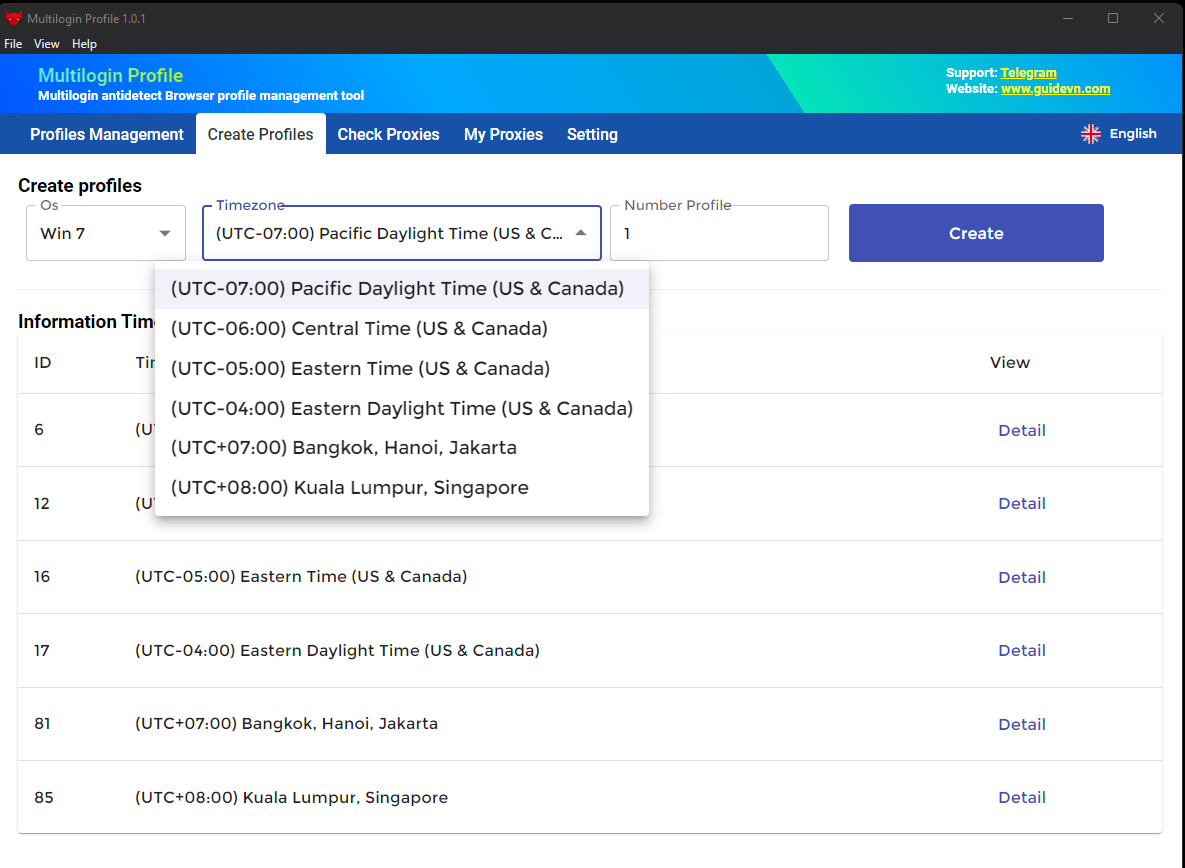
Task: Click ID cell 12
Action: click(x=42, y=503)
